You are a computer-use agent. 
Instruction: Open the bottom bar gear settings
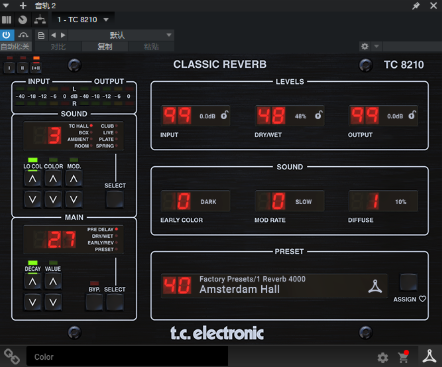pos(383,358)
